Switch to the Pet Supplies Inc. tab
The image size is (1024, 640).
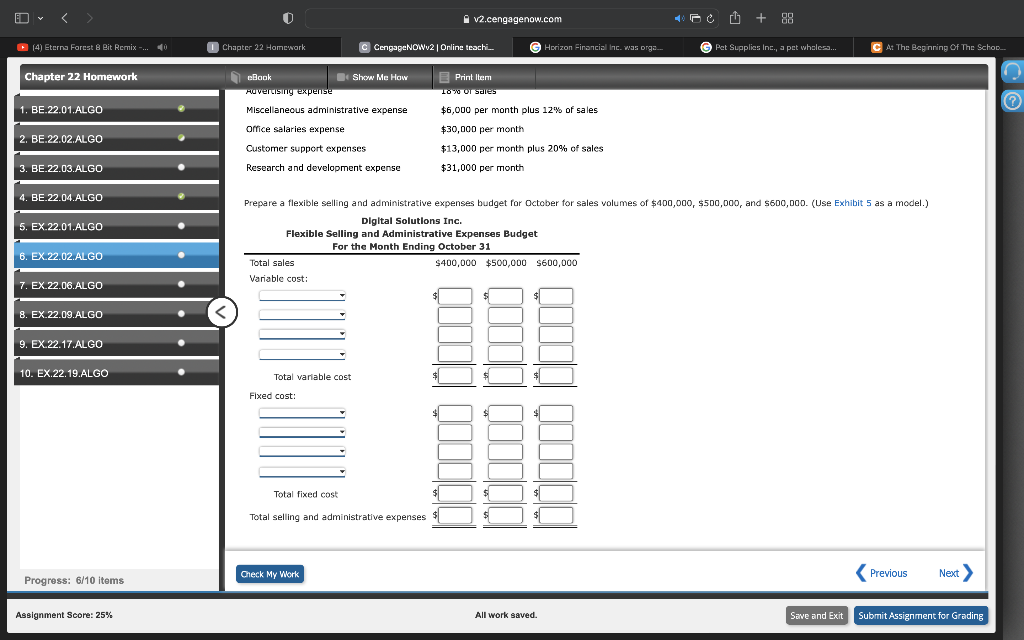pos(769,47)
